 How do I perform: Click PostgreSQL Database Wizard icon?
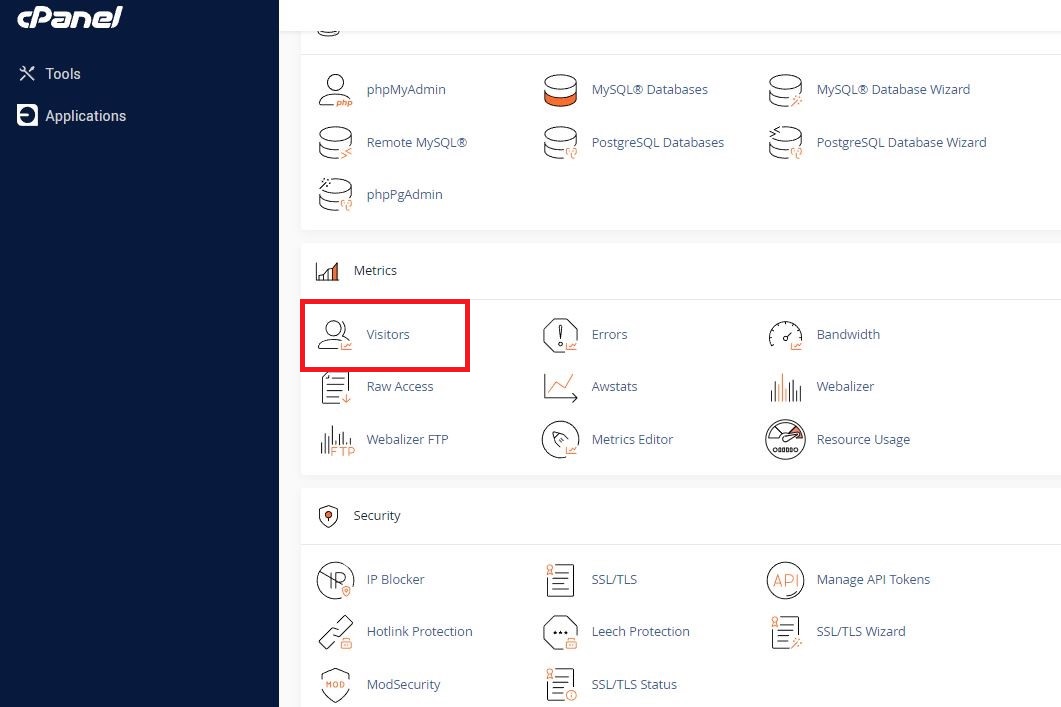click(x=785, y=143)
